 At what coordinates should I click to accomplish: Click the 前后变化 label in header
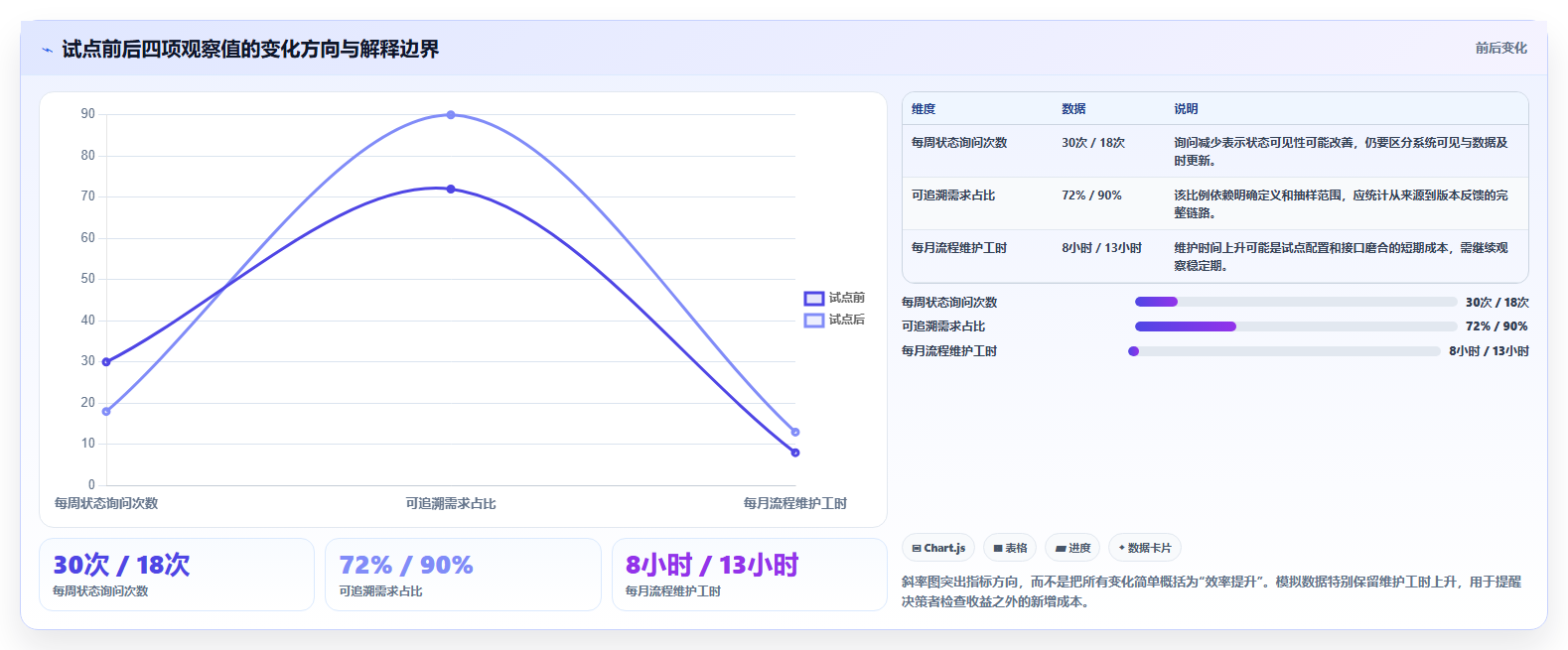(x=1500, y=48)
